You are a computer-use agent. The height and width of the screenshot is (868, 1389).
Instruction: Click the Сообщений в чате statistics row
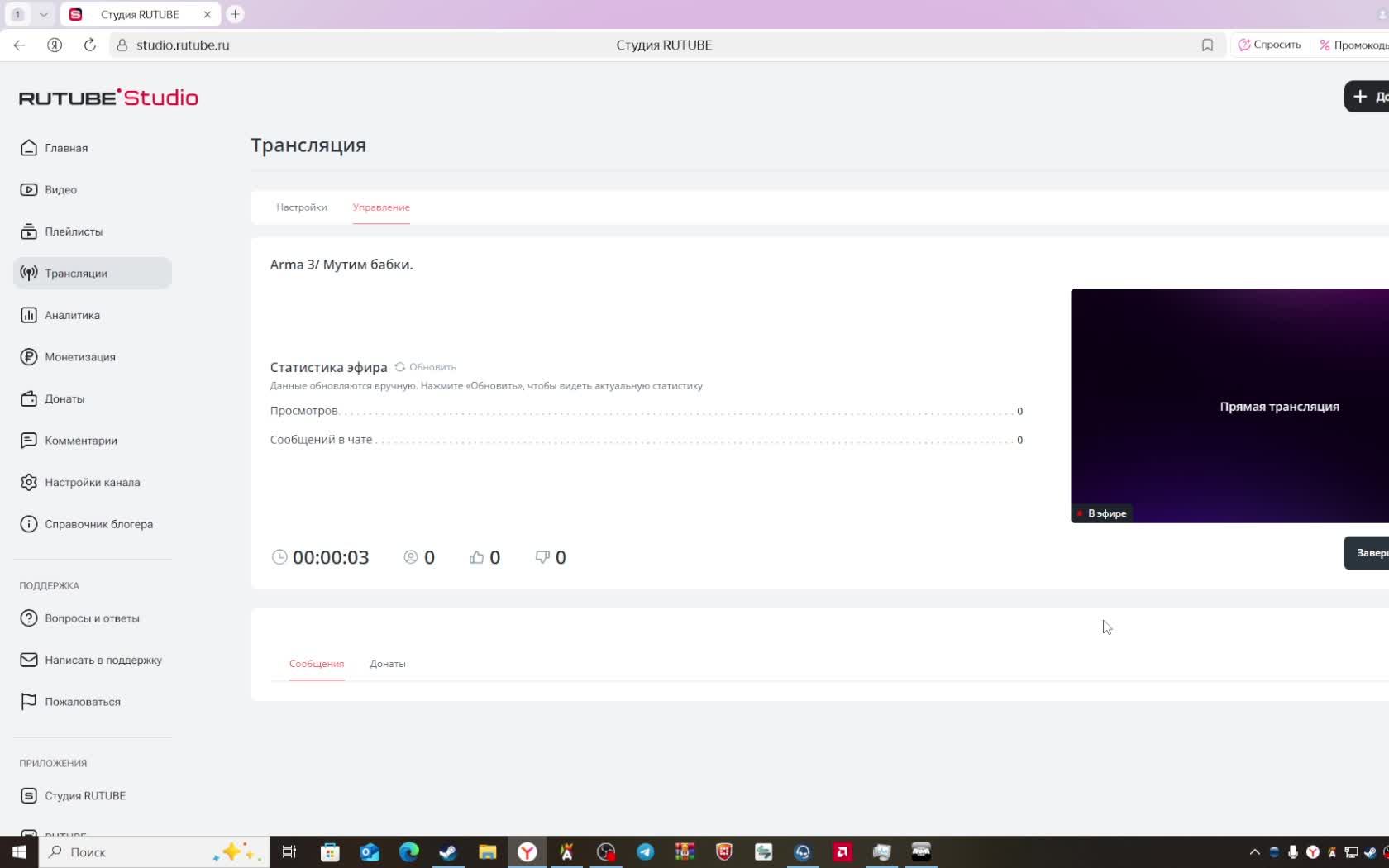pos(647,440)
